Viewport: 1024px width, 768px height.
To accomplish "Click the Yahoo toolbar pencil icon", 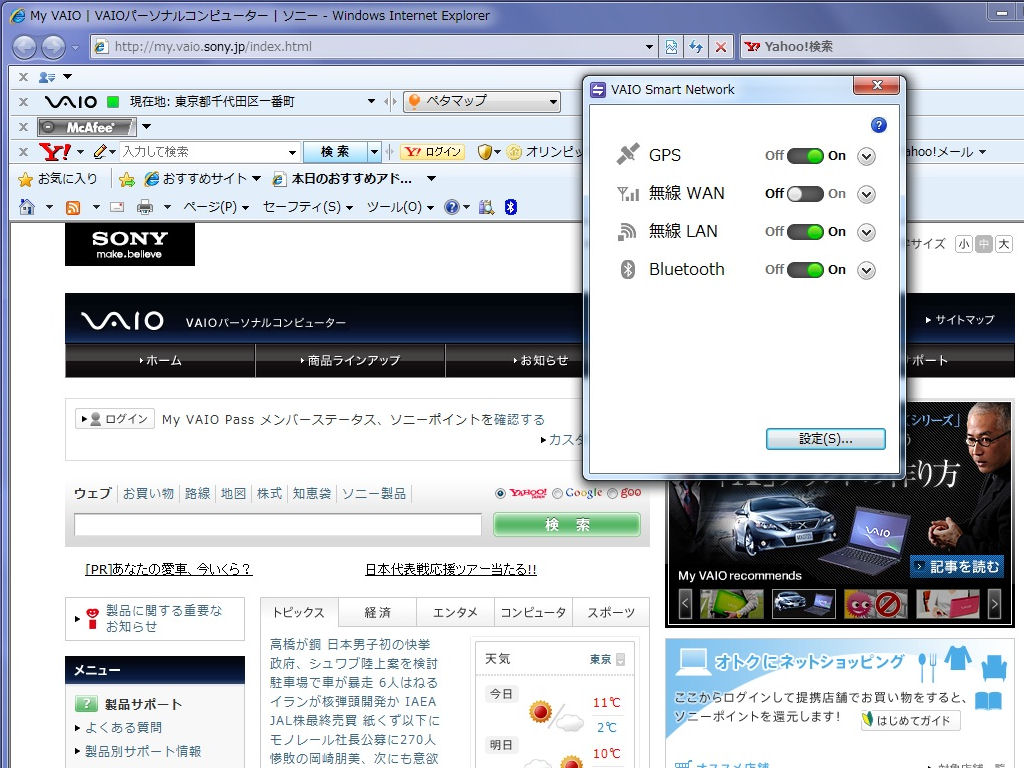I will click(x=100, y=152).
